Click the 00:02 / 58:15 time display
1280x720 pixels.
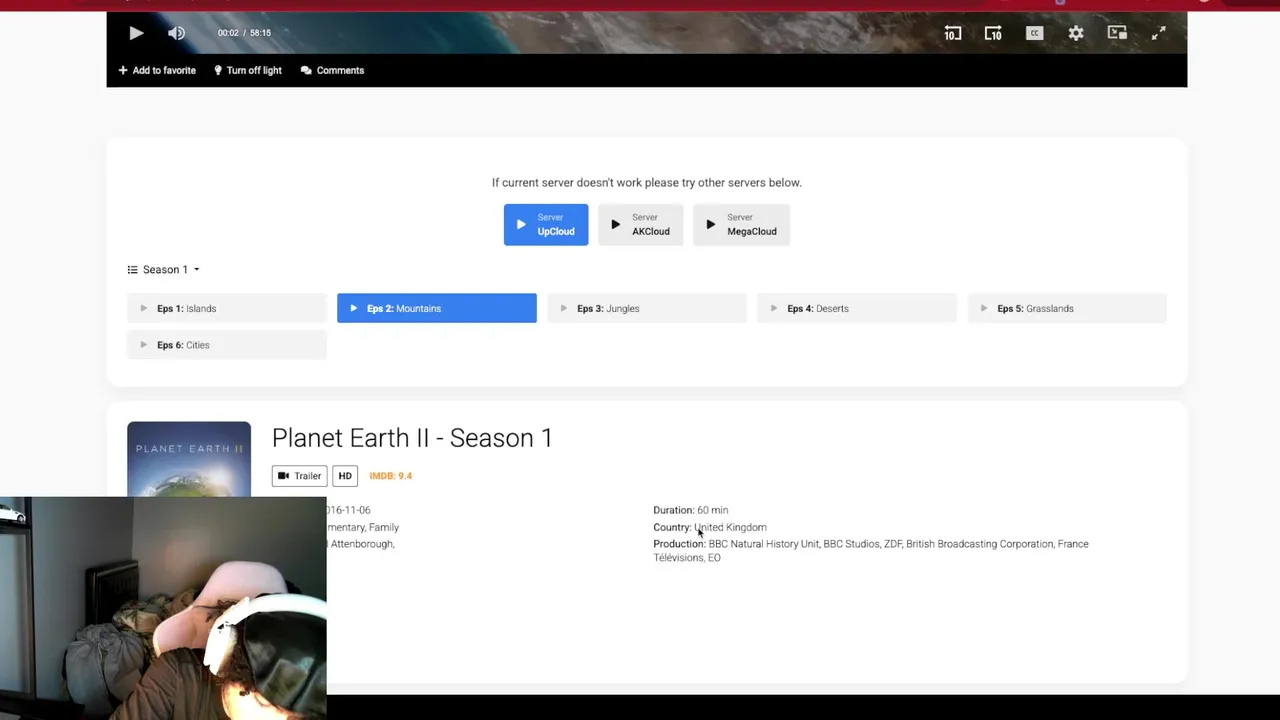244,33
